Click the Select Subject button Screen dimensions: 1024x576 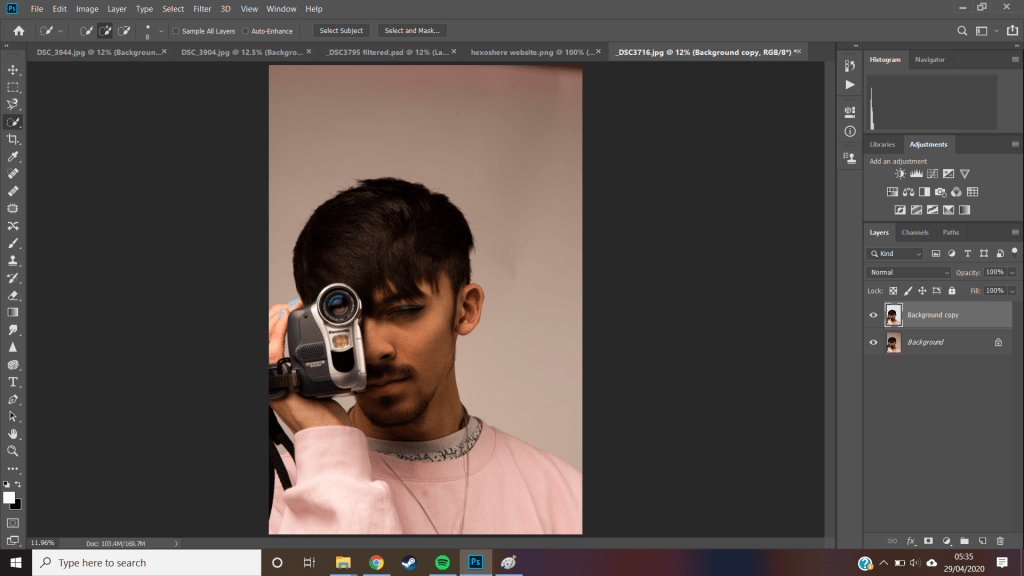pos(341,31)
